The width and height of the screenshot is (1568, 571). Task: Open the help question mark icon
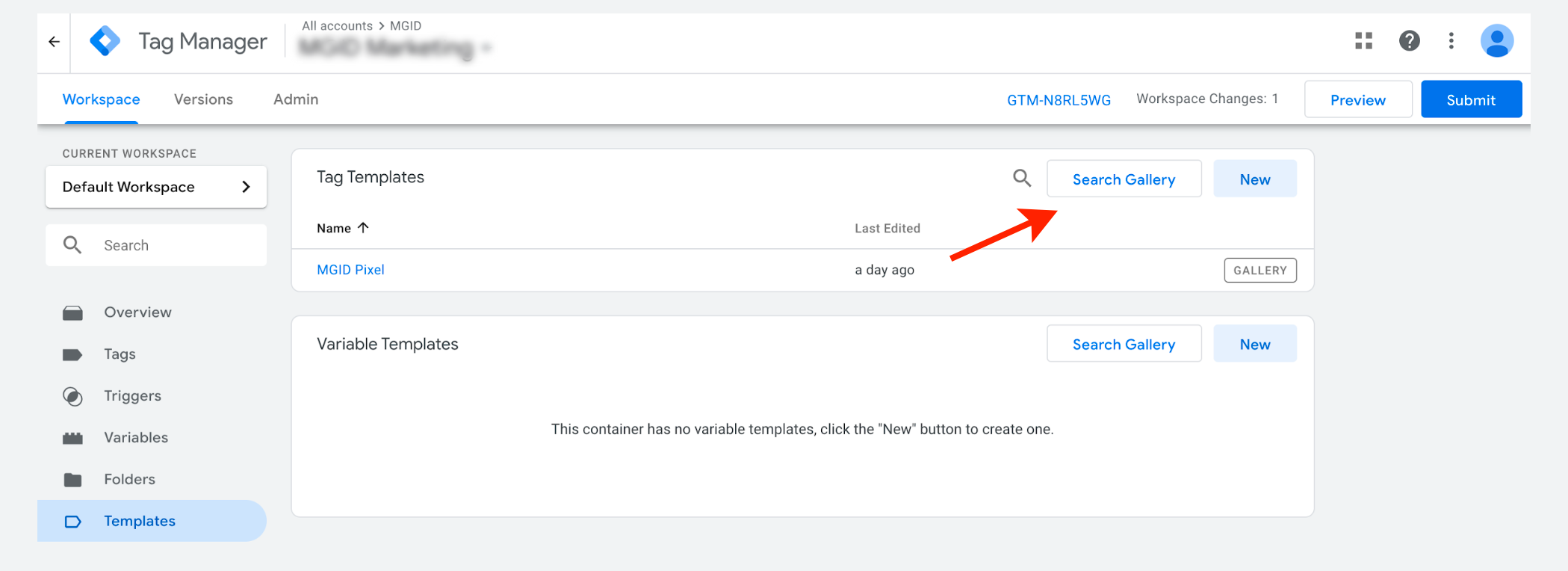1409,41
